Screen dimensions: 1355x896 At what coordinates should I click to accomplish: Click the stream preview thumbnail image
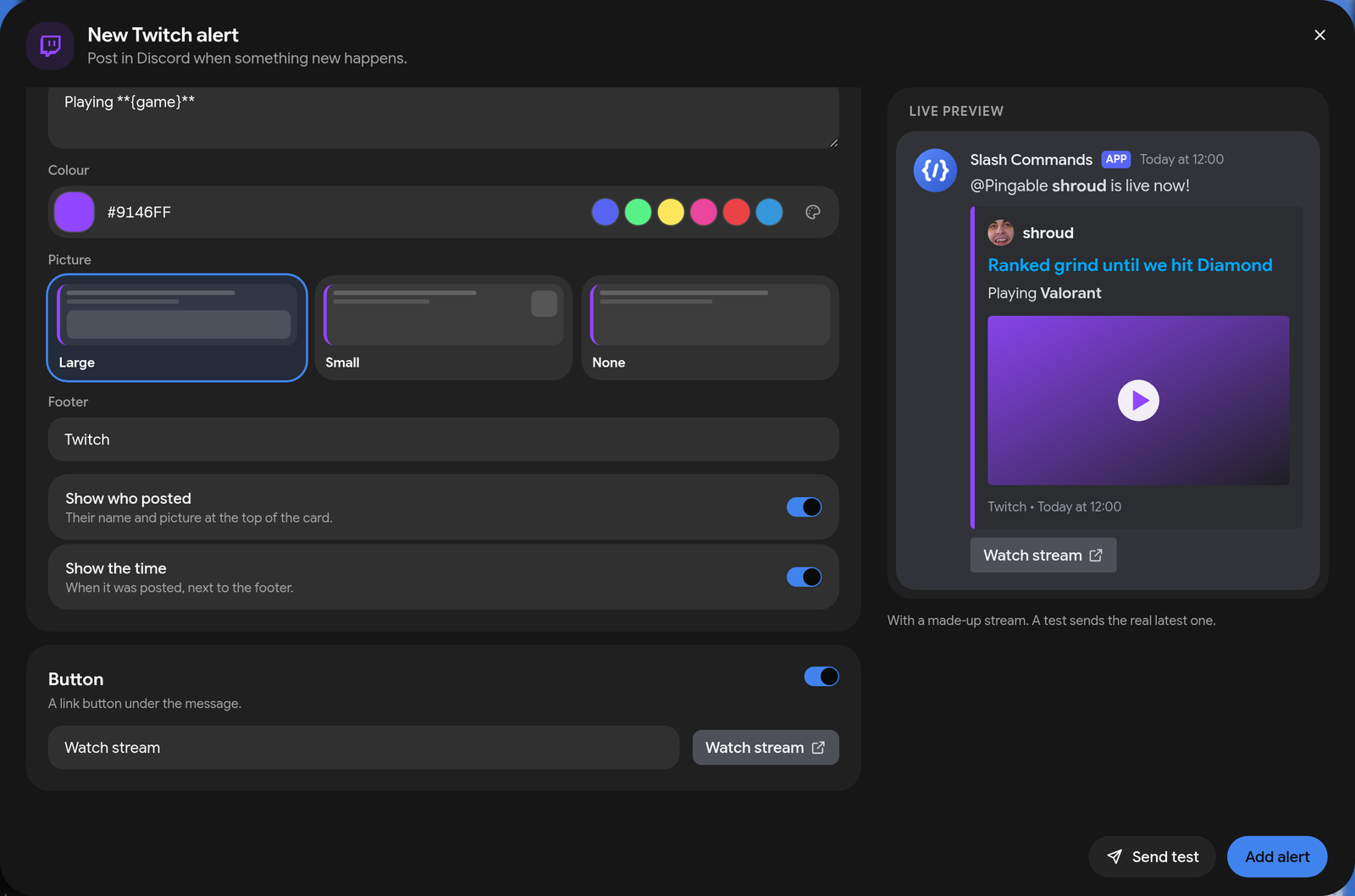click(x=1138, y=401)
